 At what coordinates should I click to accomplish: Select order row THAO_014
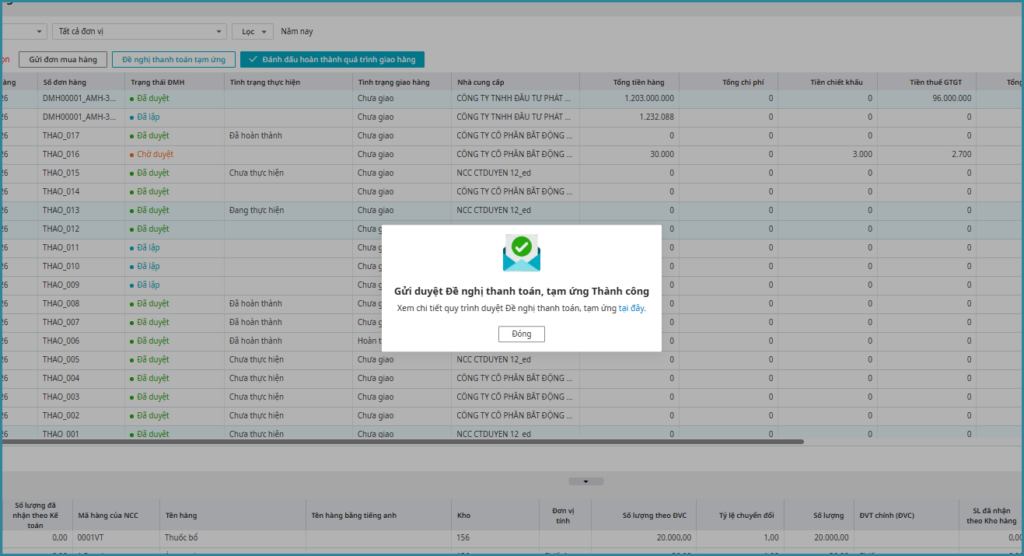coord(512,191)
